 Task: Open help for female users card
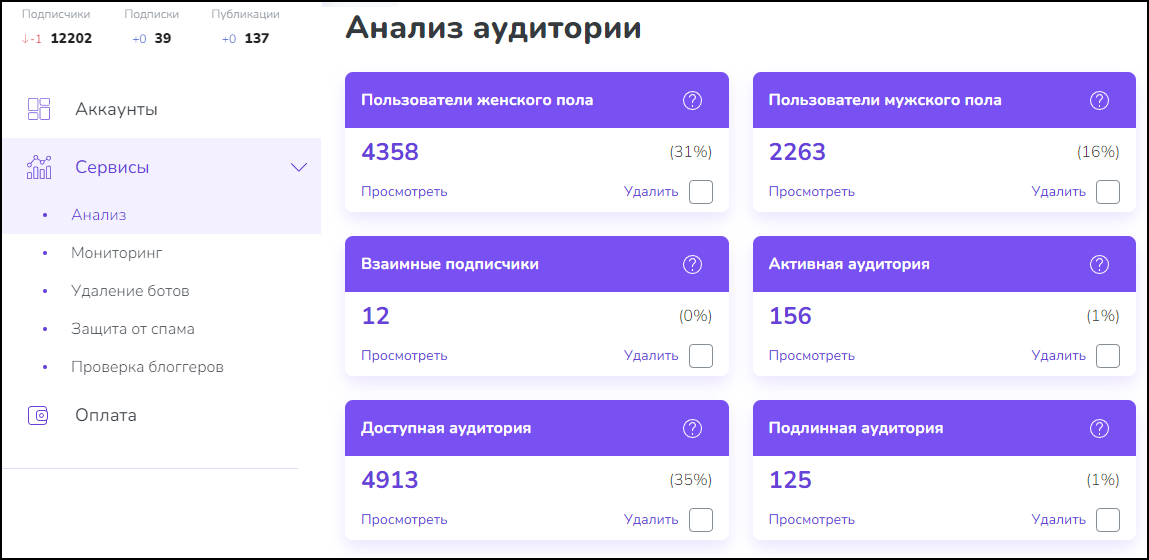click(692, 100)
